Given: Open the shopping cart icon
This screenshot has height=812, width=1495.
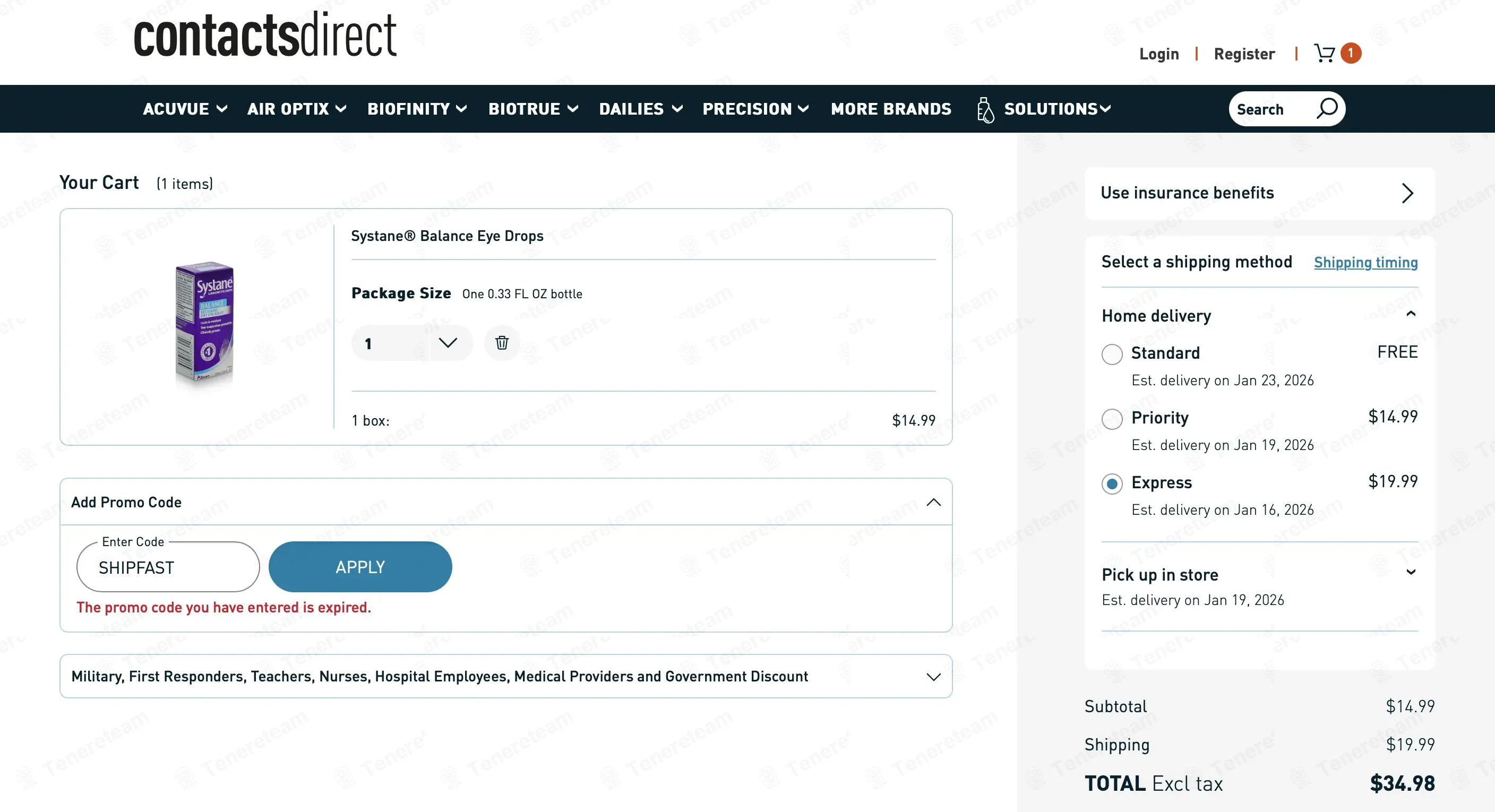Looking at the screenshot, I should 1324,54.
